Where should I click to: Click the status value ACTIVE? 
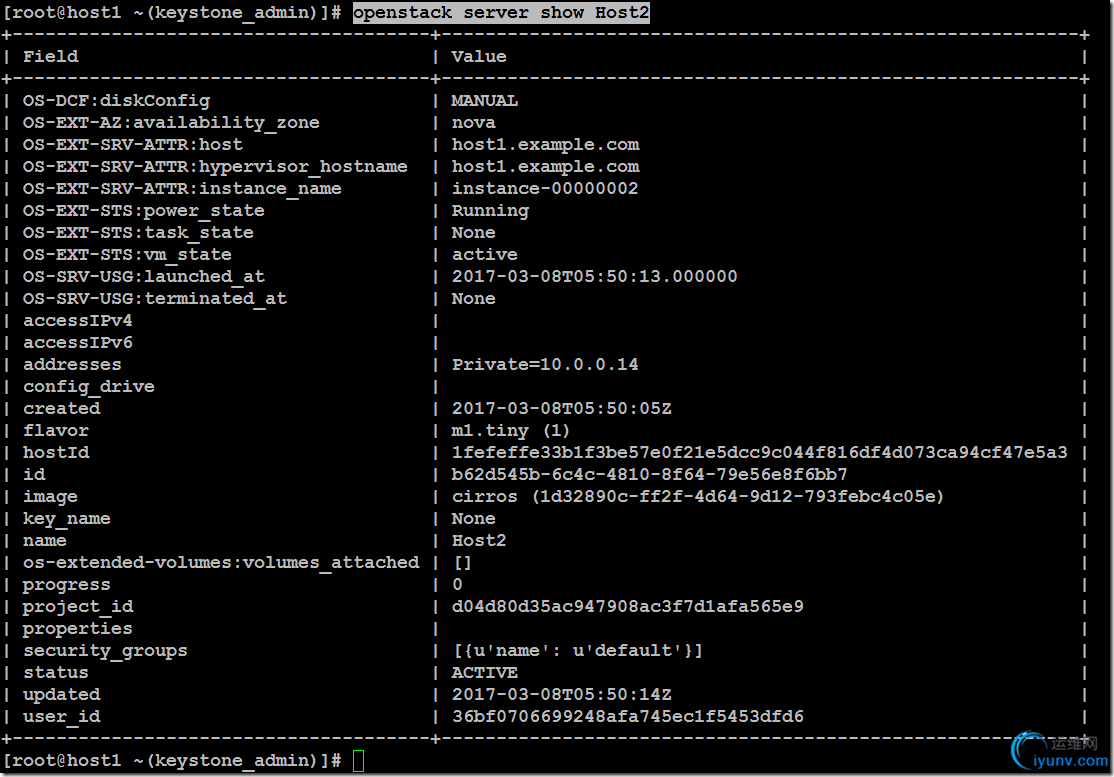[x=485, y=672]
